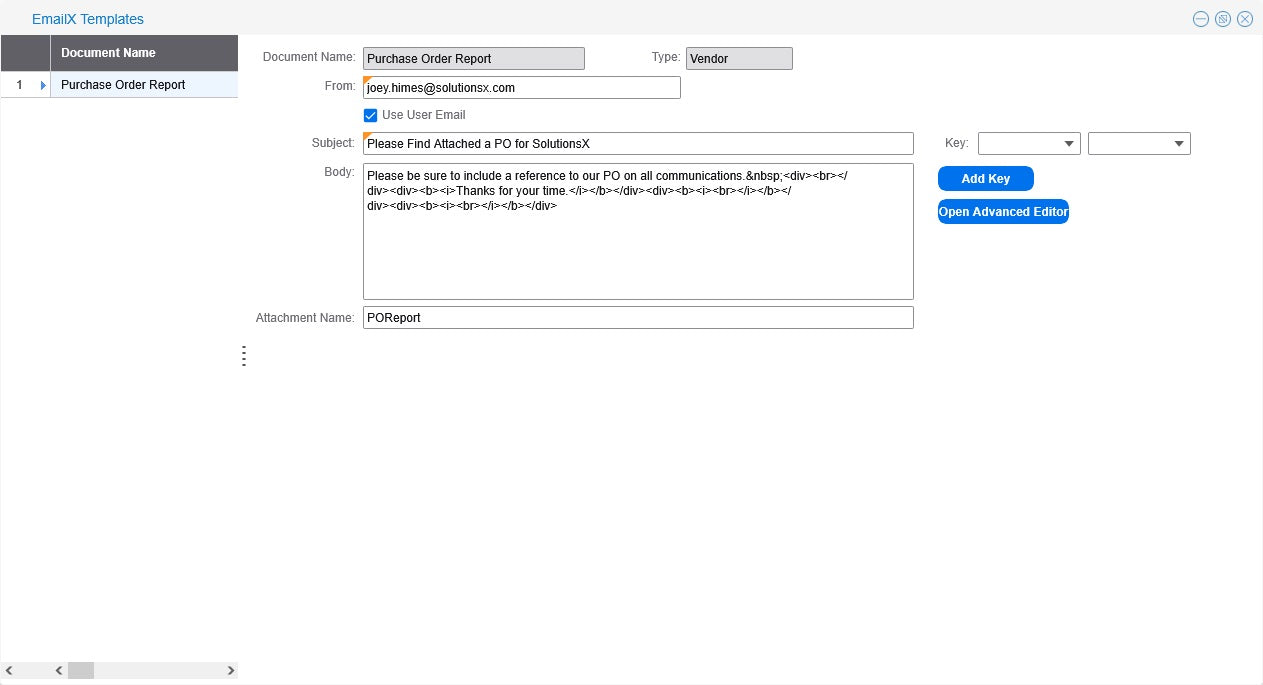Click left arrow on horizontal scrollbar
Image resolution: width=1263 pixels, height=685 pixels.
[59, 670]
